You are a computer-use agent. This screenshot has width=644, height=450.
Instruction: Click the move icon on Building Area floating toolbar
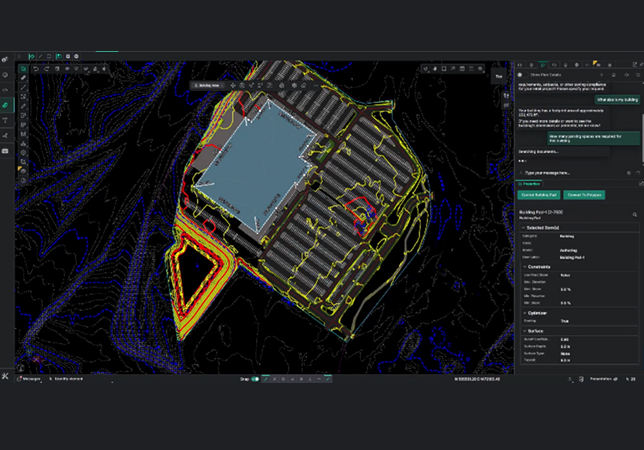(233, 86)
